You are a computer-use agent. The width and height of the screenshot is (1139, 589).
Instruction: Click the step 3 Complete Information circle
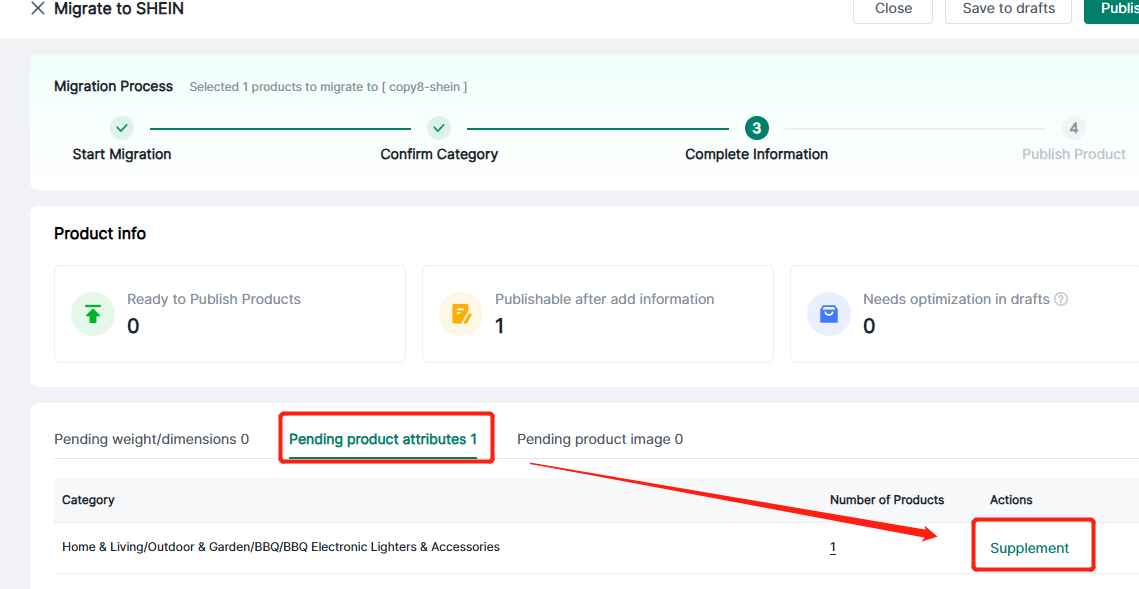pos(757,128)
